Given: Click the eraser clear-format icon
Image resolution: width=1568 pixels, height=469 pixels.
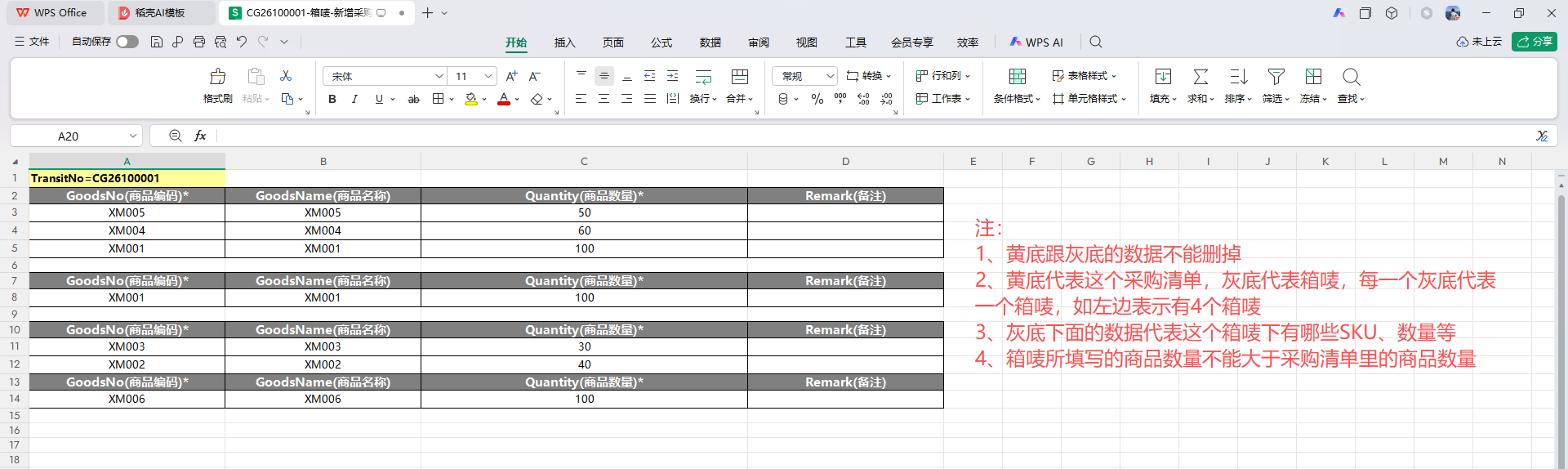Looking at the screenshot, I should pos(537,99).
